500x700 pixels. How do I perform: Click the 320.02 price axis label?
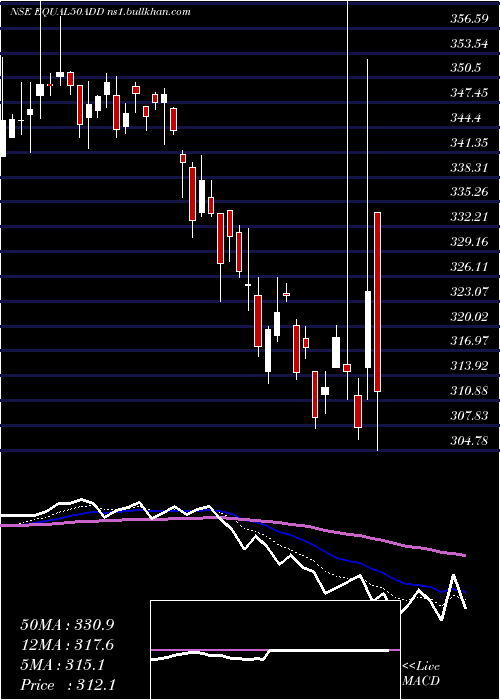(469, 316)
